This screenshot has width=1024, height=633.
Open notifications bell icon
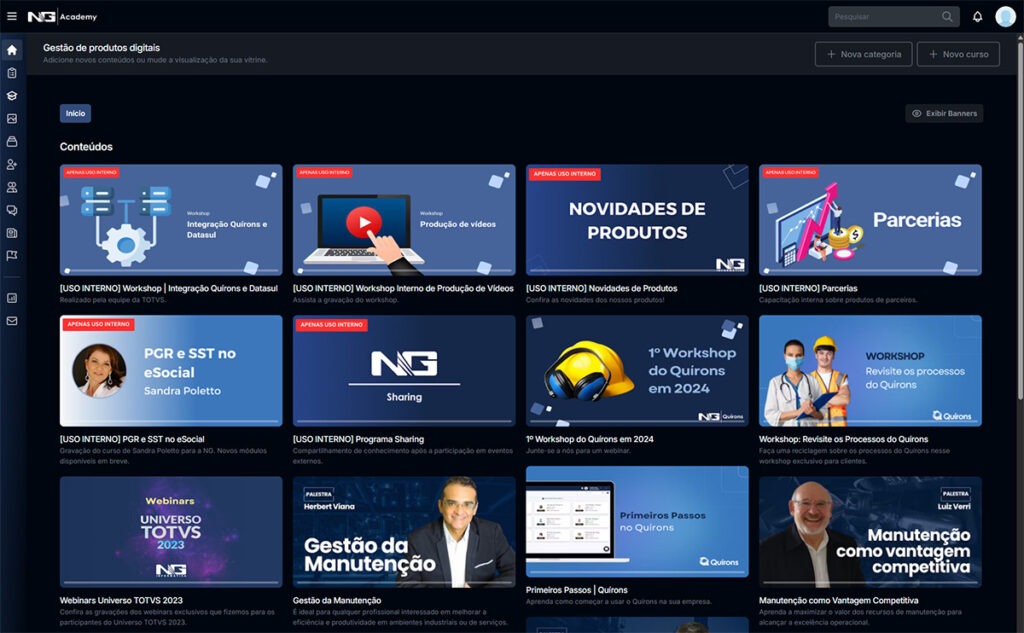point(977,17)
